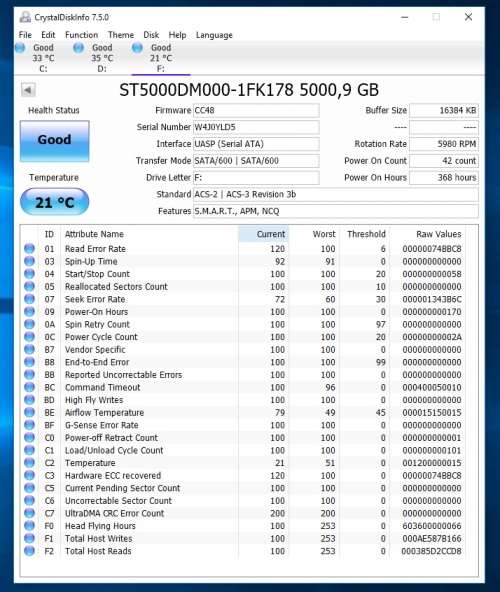Click the disk title ST5000DM000-1FK178 5000,9 GB
Screen dimensions: 500x592
[249, 90]
